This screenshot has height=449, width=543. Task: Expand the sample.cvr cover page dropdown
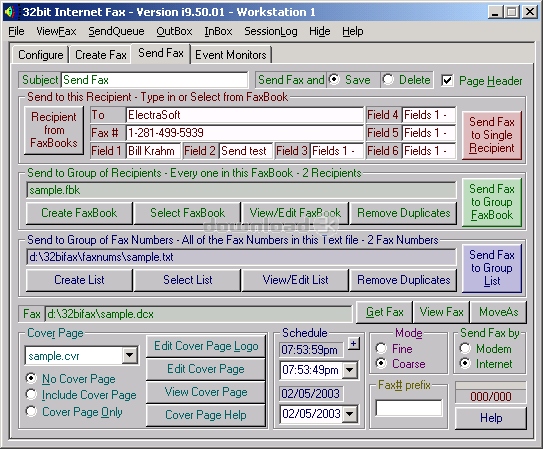coord(130,355)
